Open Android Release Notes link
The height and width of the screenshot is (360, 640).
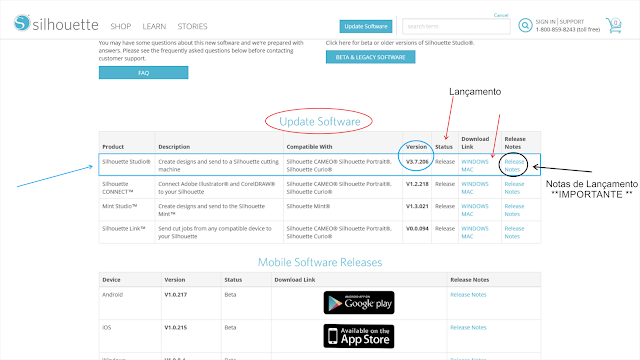(468, 295)
